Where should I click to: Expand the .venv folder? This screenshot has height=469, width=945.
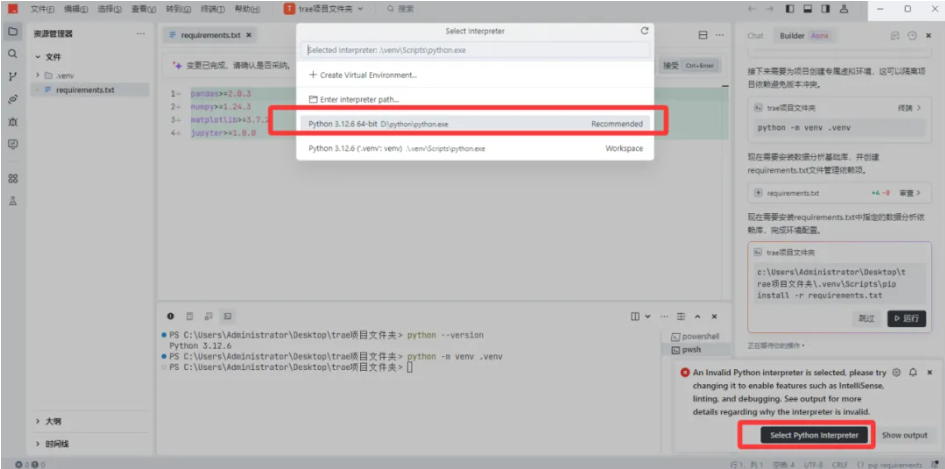pyautogui.click(x=89, y=75)
